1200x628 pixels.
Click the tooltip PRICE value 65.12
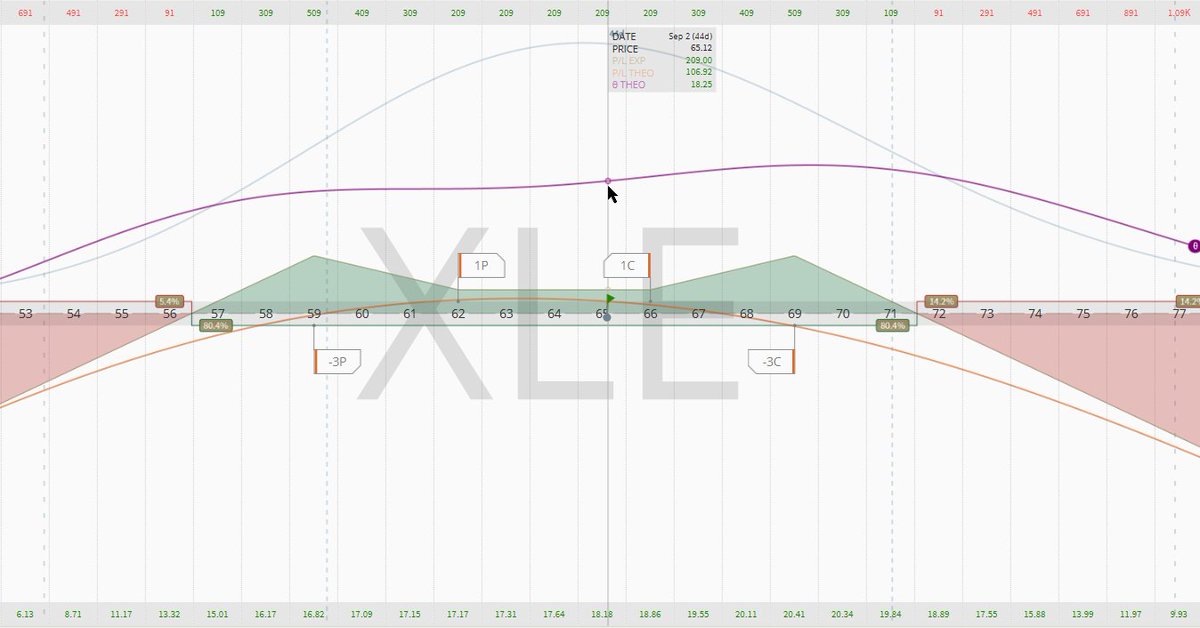click(700, 48)
